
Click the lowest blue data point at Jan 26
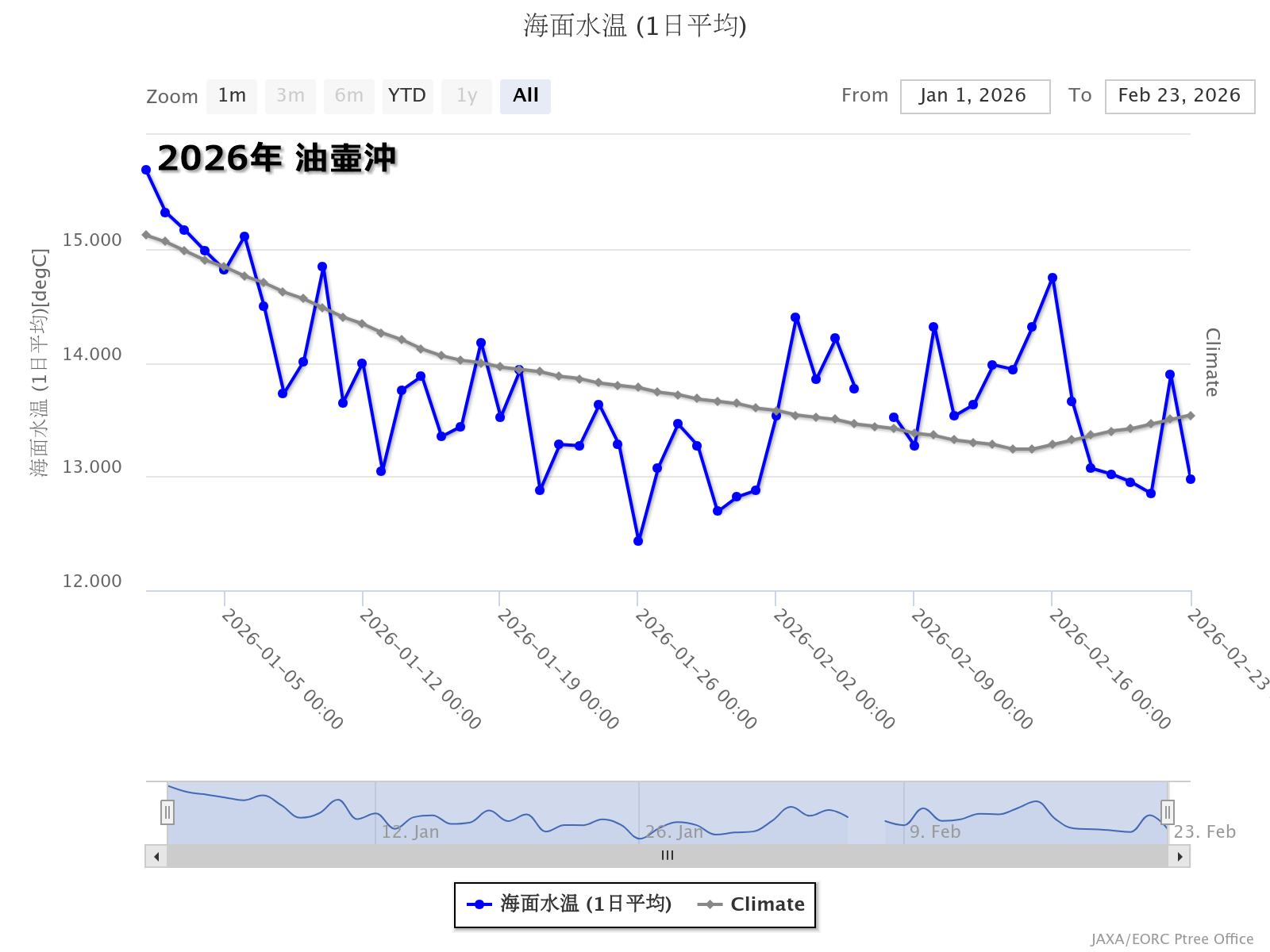(x=638, y=541)
